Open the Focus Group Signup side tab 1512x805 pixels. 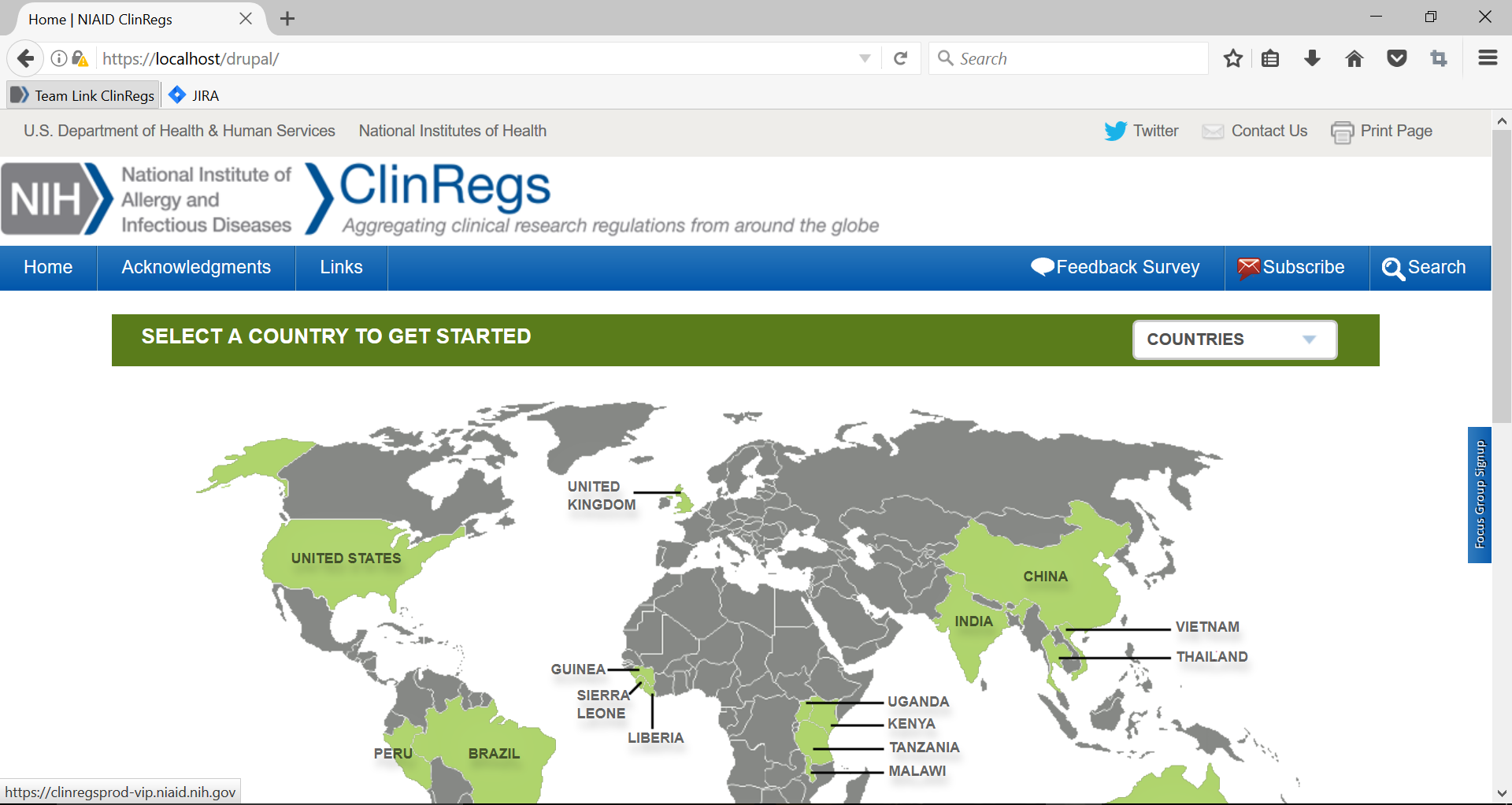click(1480, 495)
